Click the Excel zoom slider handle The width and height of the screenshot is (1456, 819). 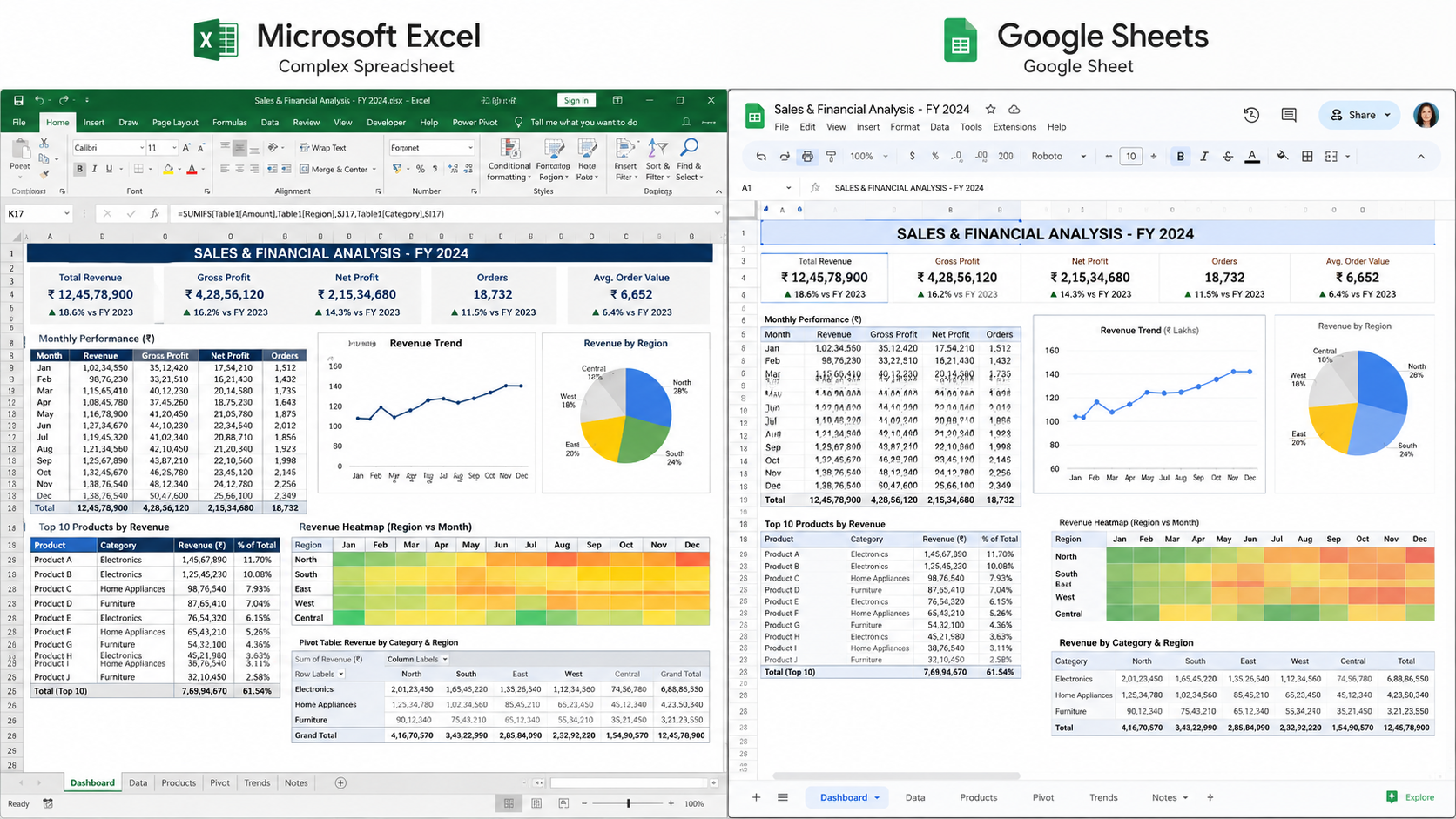(x=629, y=803)
